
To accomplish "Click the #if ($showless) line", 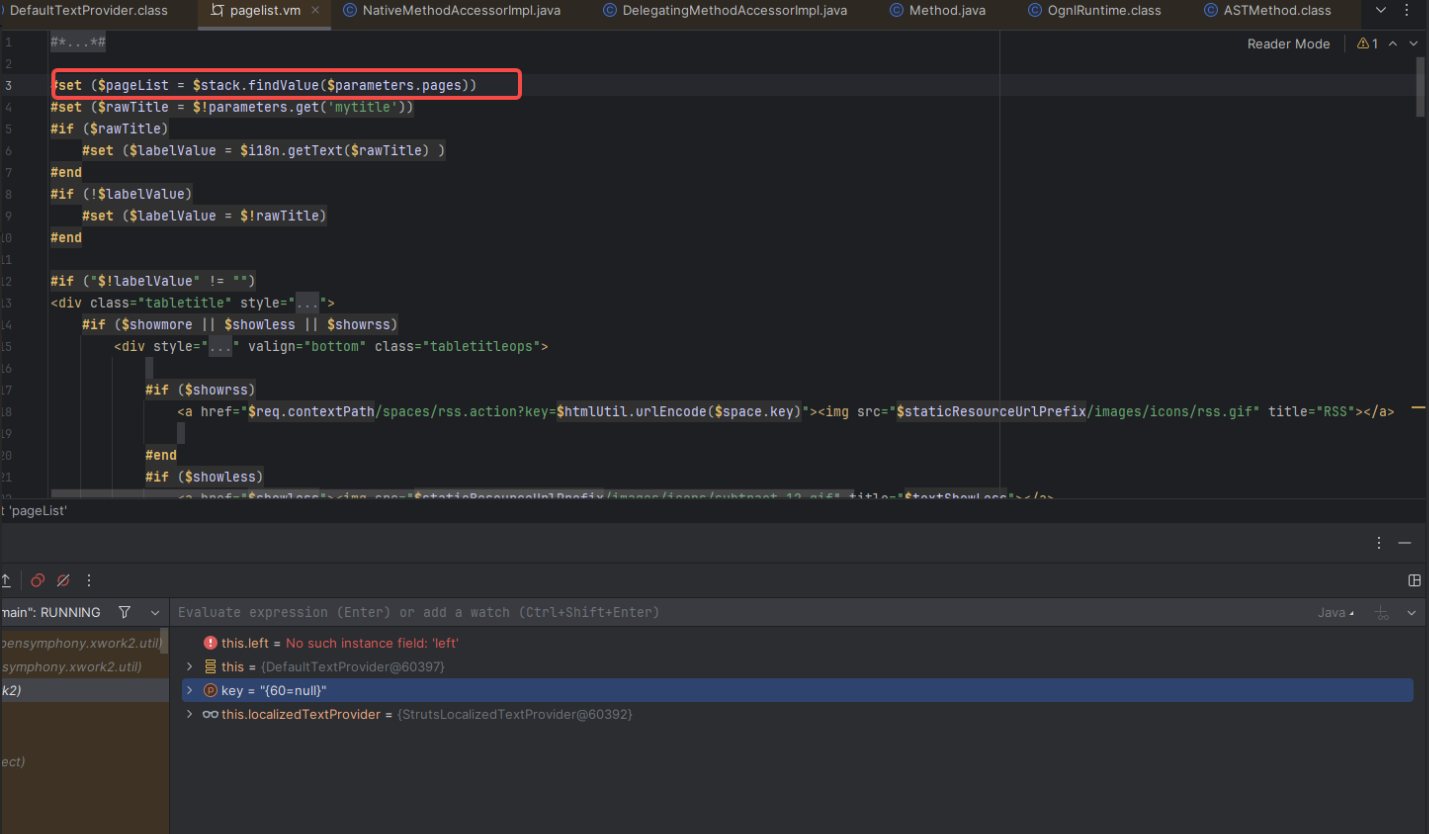I will click(204, 477).
